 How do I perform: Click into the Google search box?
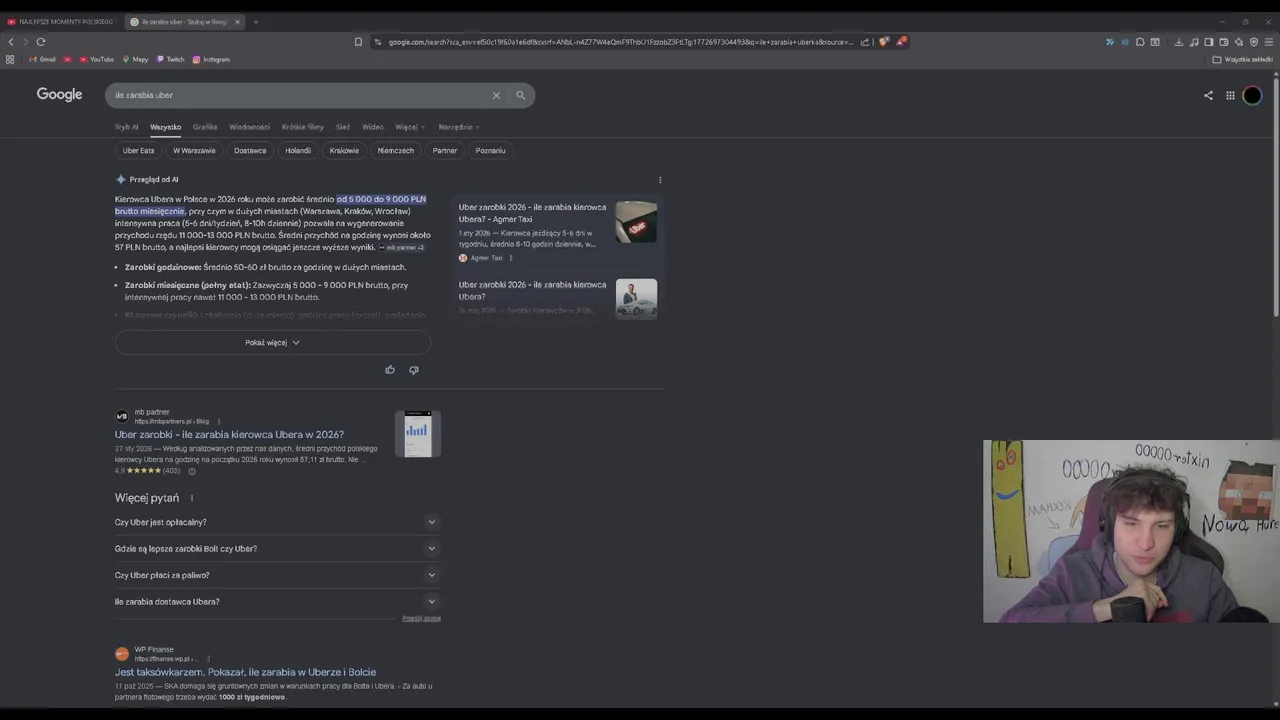click(x=300, y=95)
